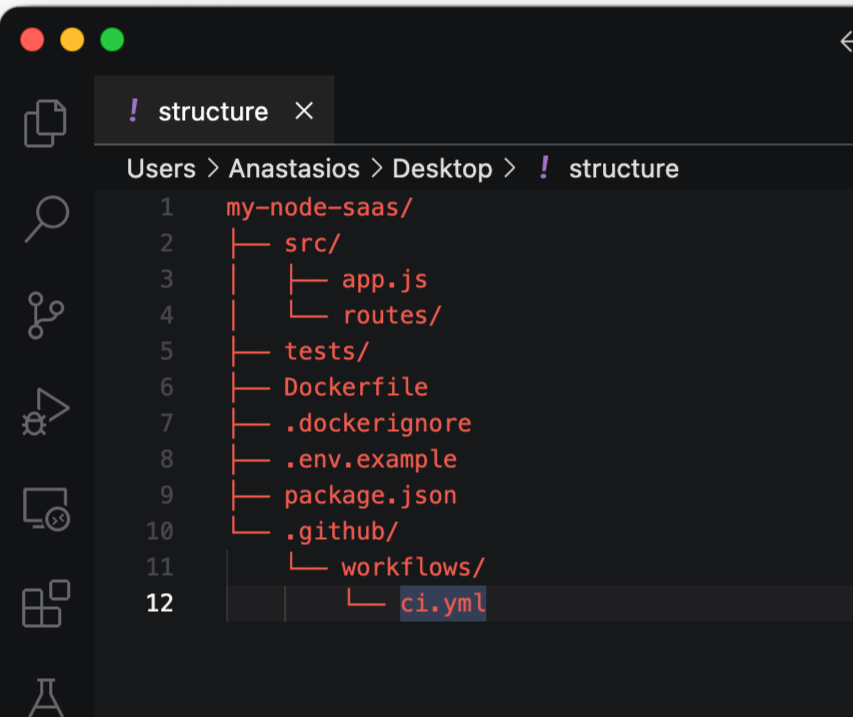Click the back navigation arrow at top right
853x717 pixels.
(x=846, y=40)
